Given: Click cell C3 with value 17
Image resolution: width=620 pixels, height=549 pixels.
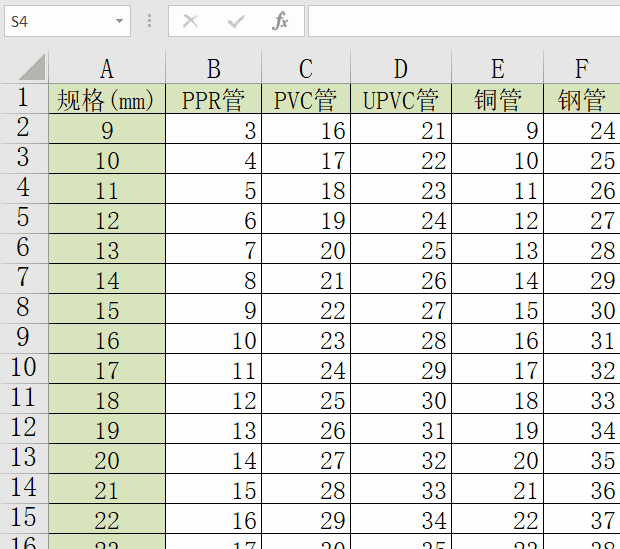Looking at the screenshot, I should click(x=306, y=159).
